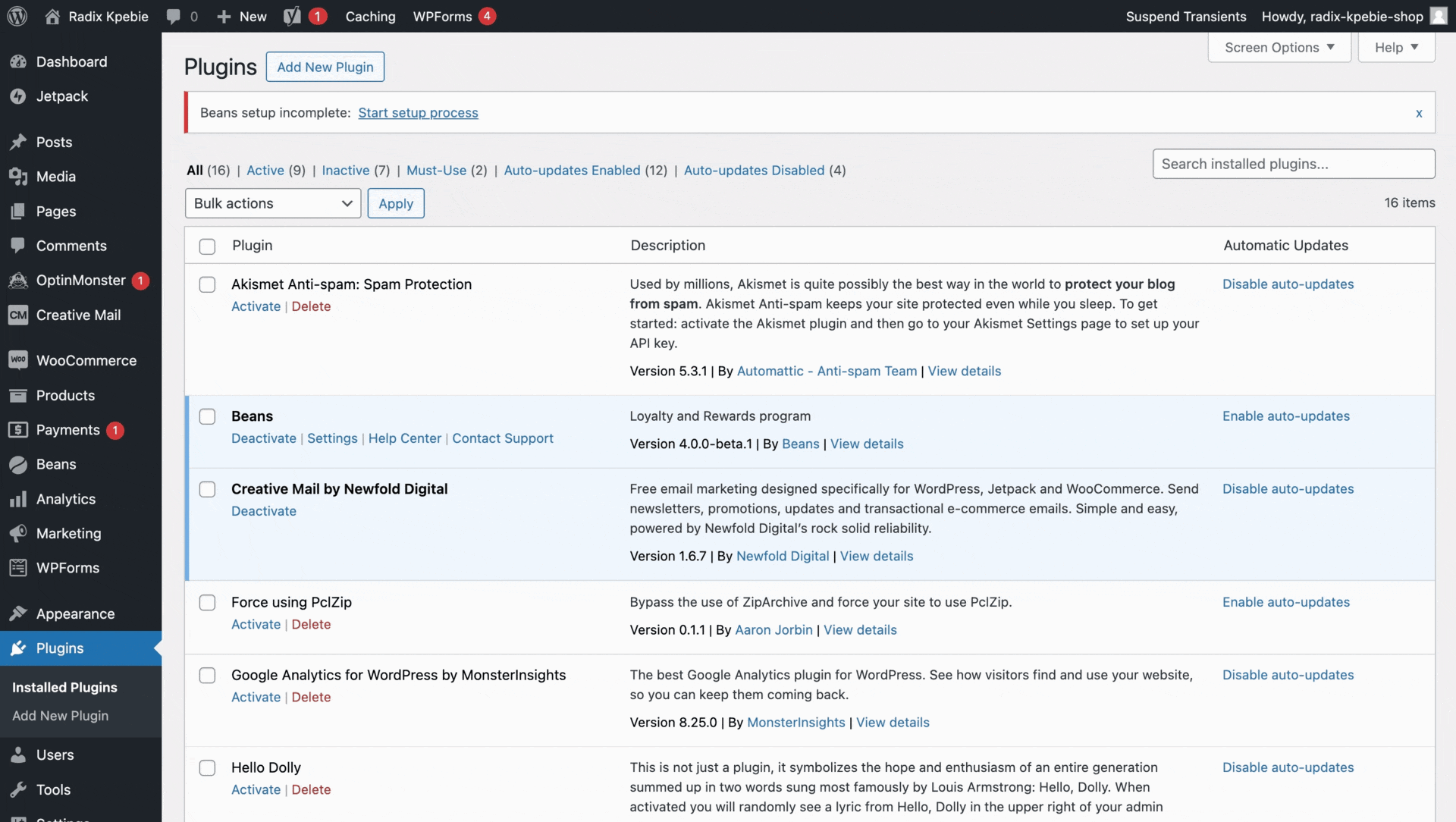
Task: Open the WordPress logo menu
Action: pos(17,16)
